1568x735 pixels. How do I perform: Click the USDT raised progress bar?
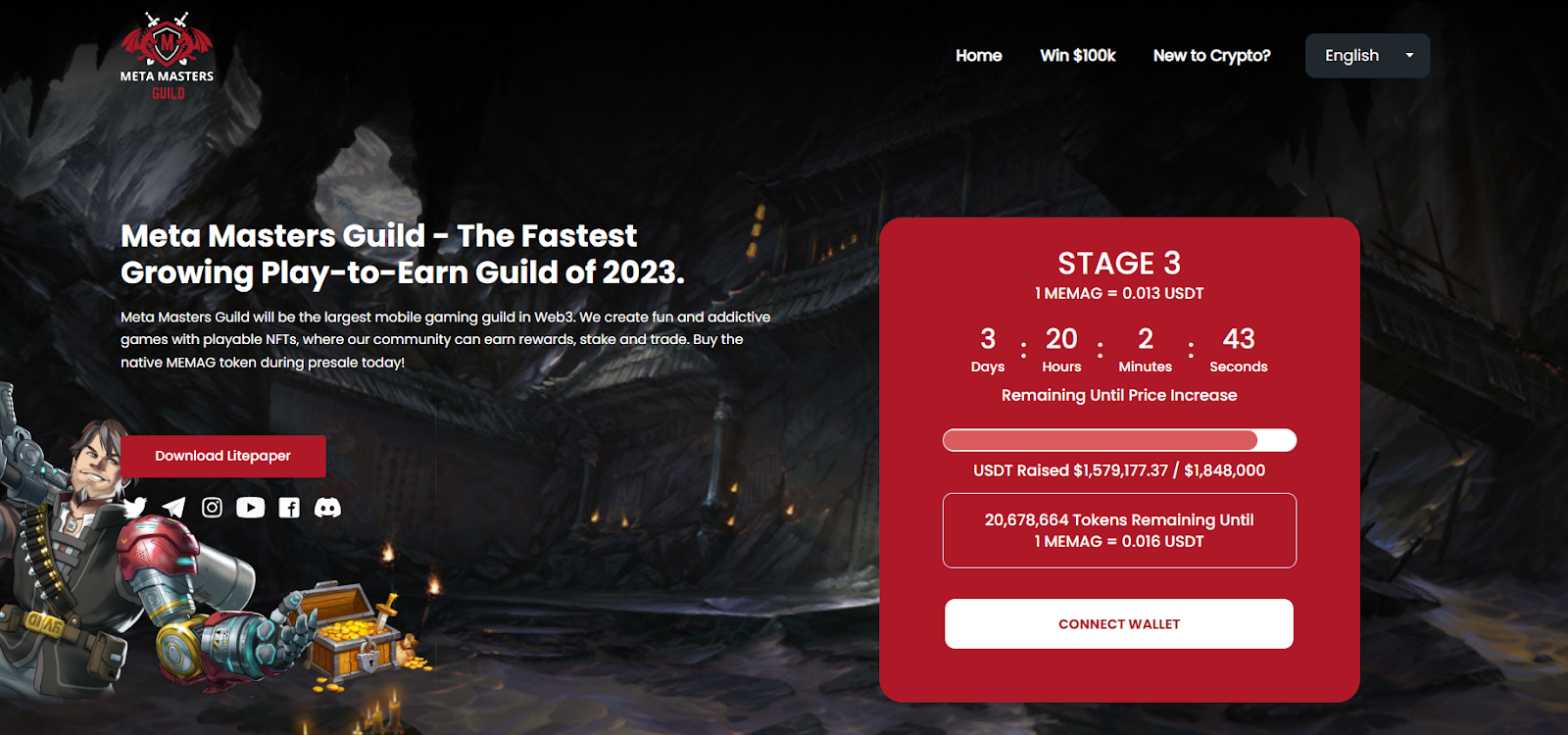click(1119, 440)
